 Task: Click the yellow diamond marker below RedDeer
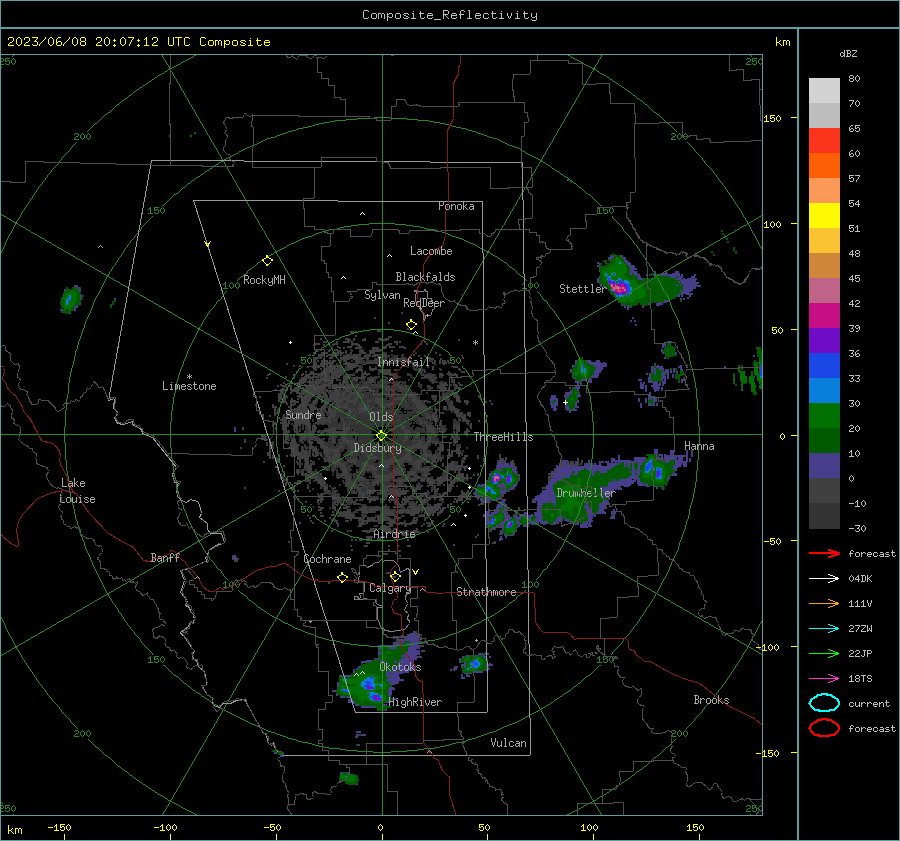point(412,325)
